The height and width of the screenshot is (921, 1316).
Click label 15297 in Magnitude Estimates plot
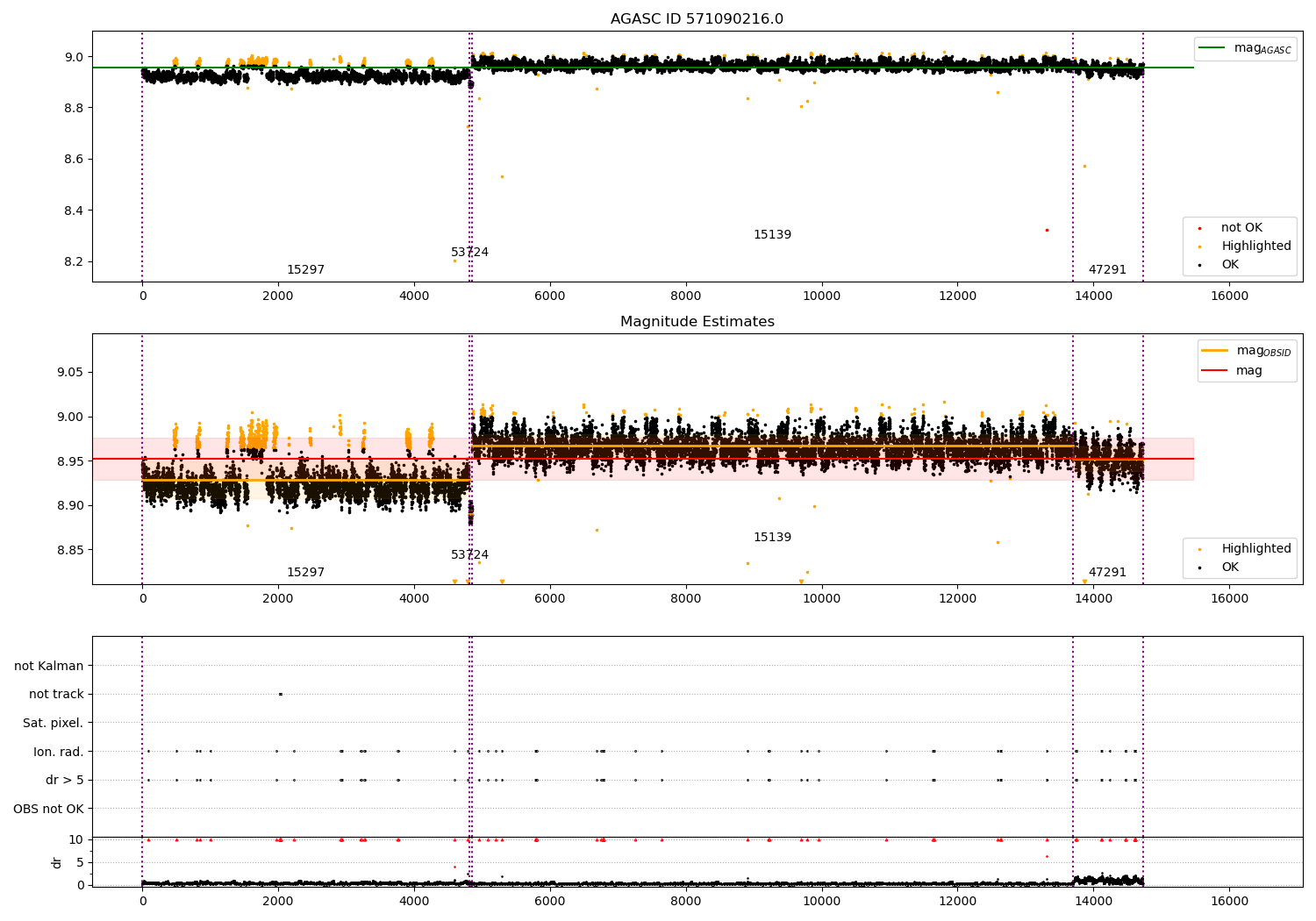[x=305, y=573]
